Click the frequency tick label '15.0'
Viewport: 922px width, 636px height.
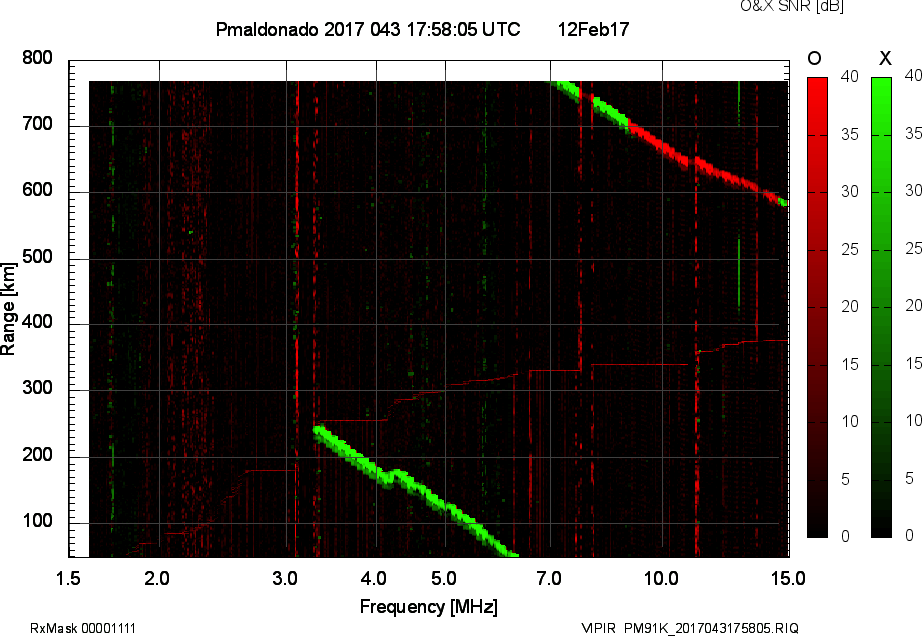788,578
